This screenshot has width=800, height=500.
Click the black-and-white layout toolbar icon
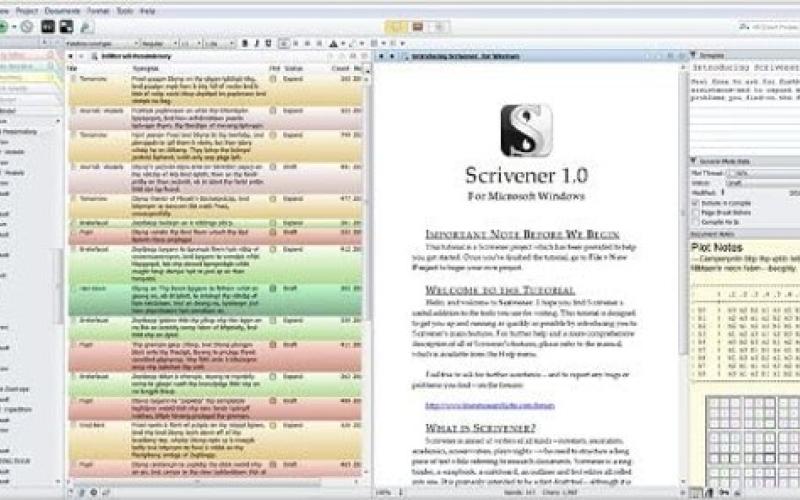click(x=66, y=27)
